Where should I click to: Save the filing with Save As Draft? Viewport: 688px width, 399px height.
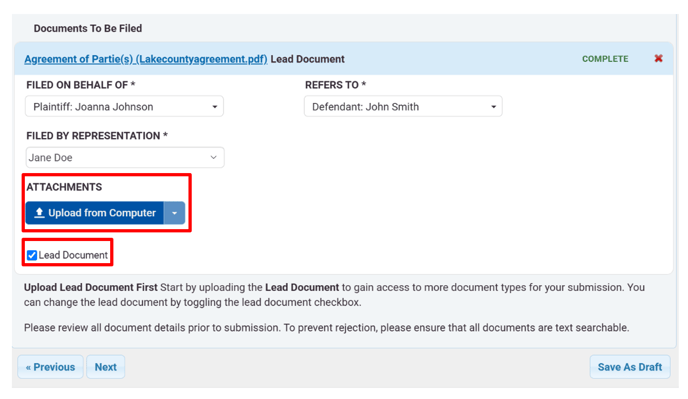click(630, 367)
